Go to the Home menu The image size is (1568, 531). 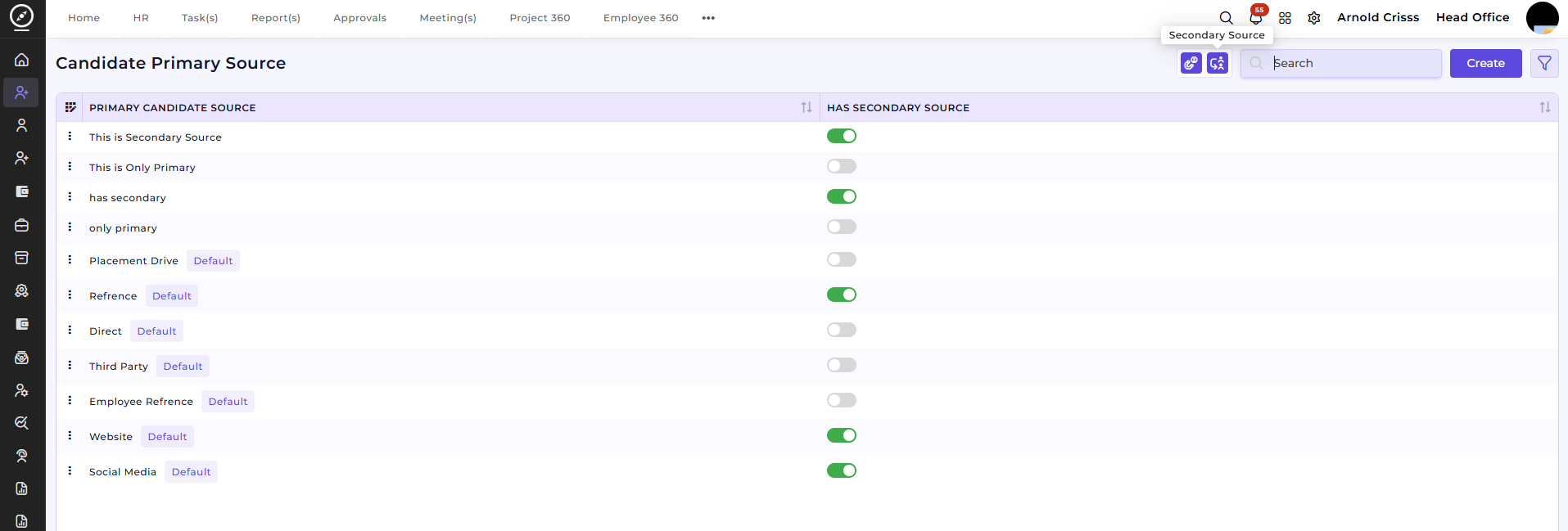(x=84, y=18)
